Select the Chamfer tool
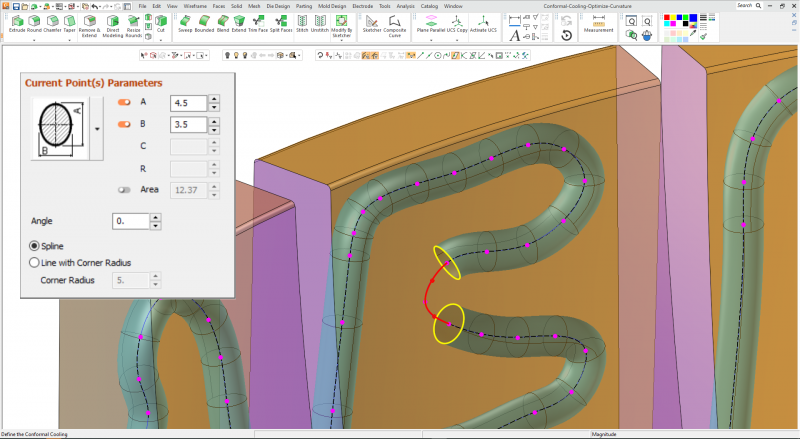Image resolution: width=800 pixels, height=439 pixels. click(53, 24)
